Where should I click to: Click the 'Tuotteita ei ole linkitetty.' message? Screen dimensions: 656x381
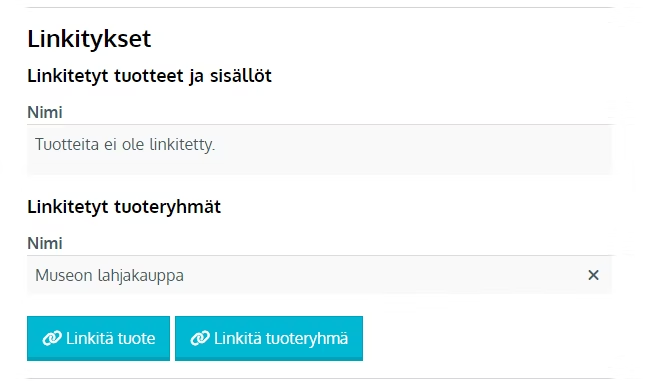point(125,144)
